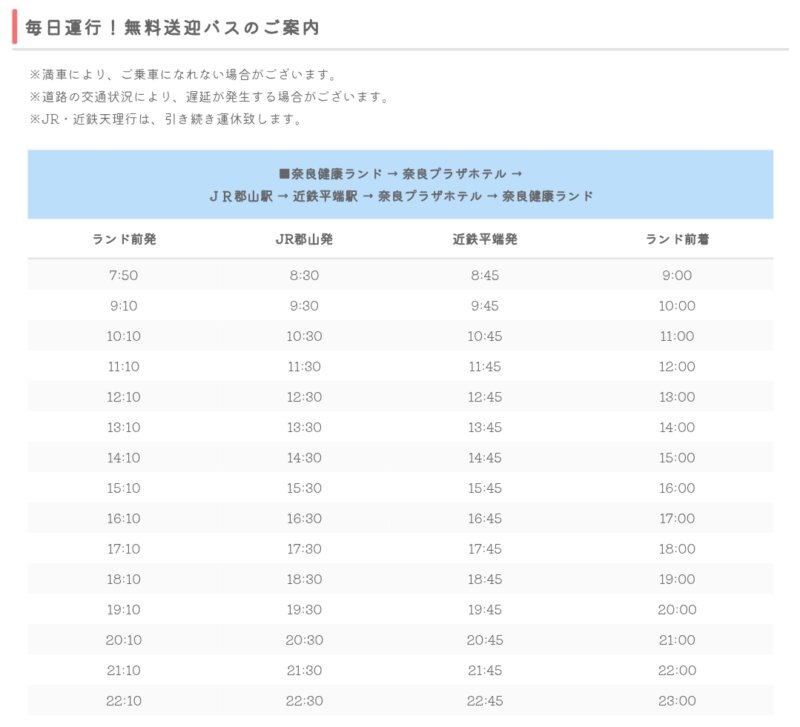The height and width of the screenshot is (727, 800).
Task: Click the 18:00 arrival time cell
Action: (677, 549)
